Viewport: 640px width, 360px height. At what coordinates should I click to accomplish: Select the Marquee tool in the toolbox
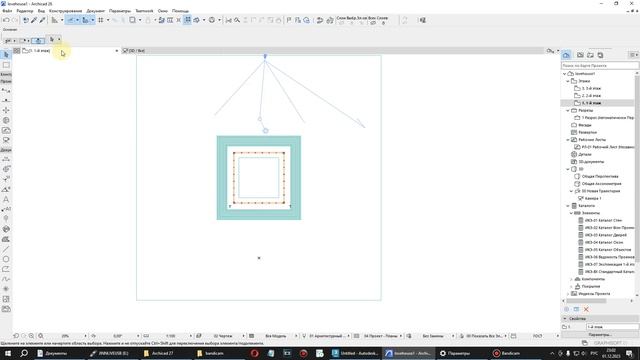tap(6, 65)
